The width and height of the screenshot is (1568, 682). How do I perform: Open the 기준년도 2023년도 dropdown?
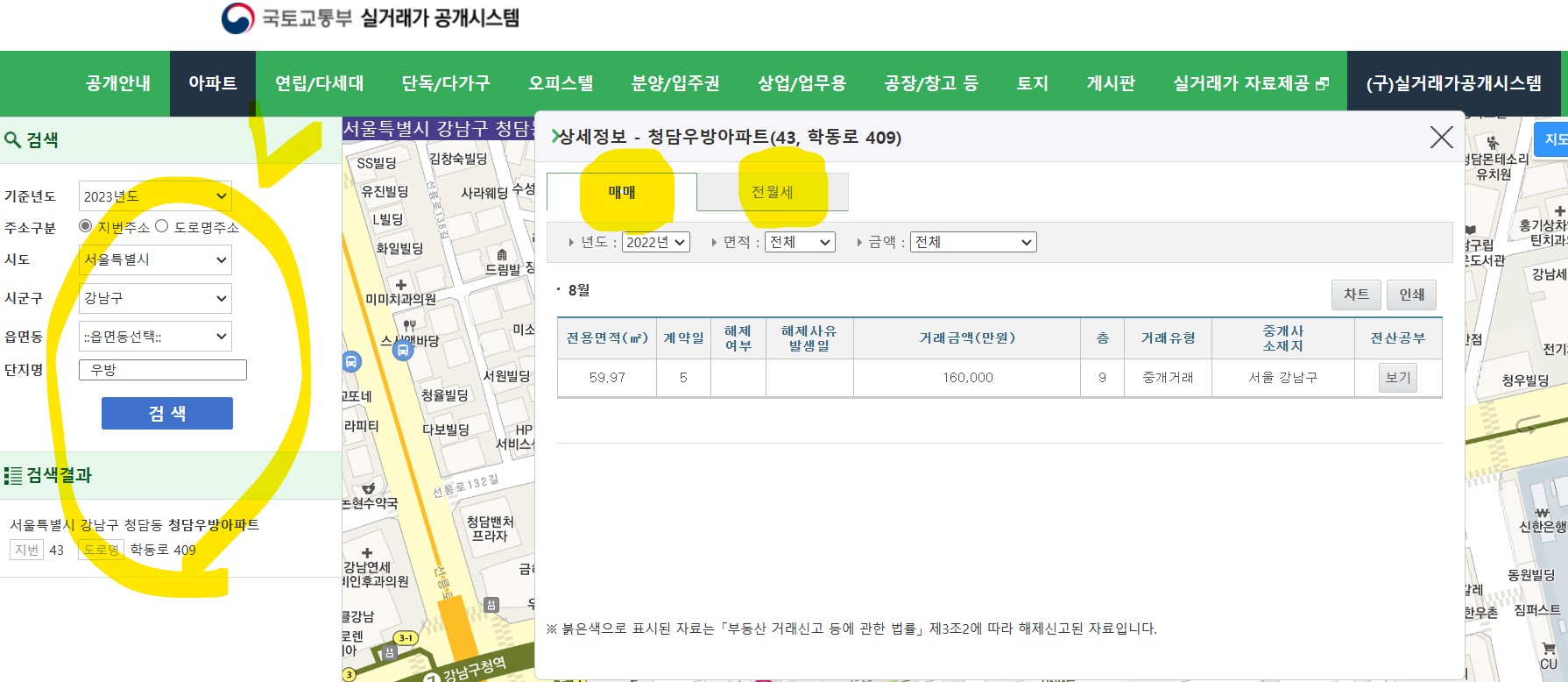[155, 196]
